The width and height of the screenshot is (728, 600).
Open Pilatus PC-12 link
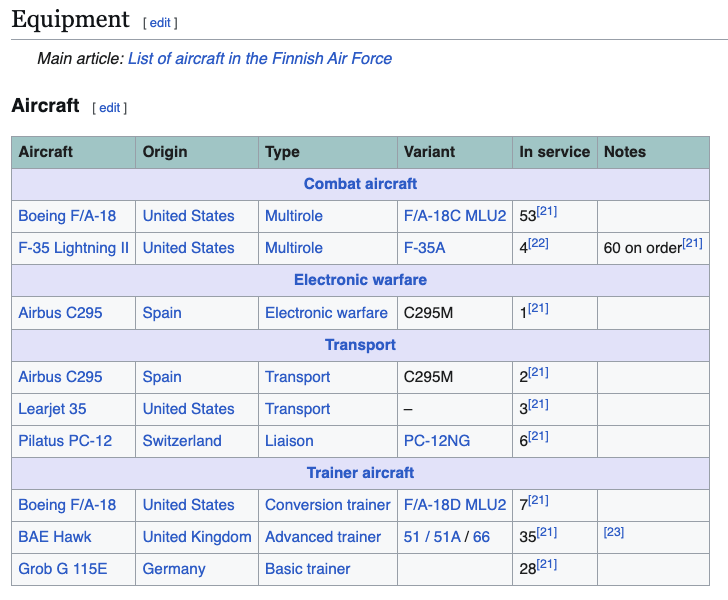coord(65,441)
